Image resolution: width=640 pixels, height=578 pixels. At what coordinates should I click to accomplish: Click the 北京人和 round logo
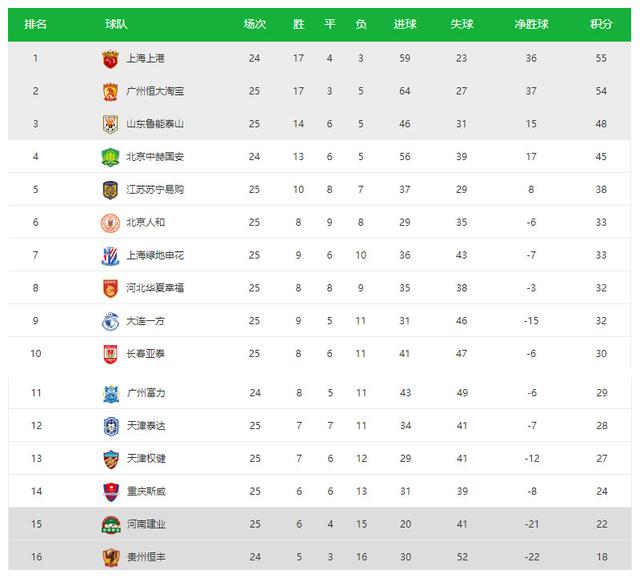110,222
